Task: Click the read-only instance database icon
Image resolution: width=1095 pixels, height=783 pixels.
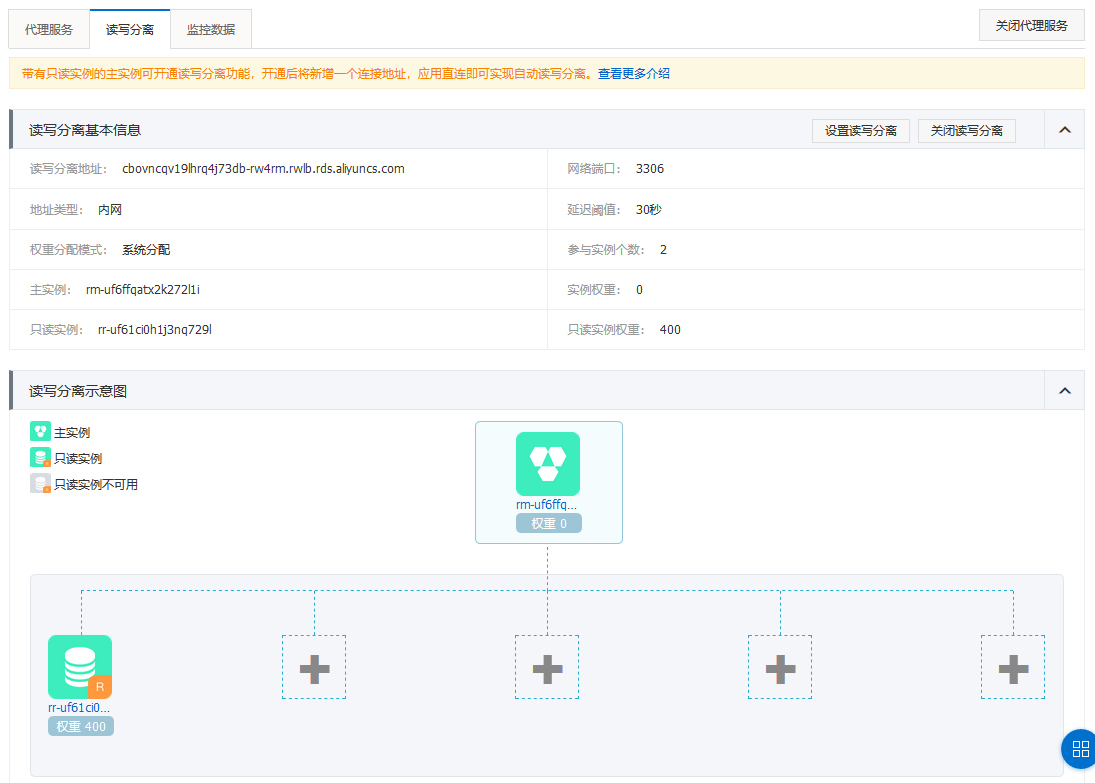Action: tap(80, 666)
